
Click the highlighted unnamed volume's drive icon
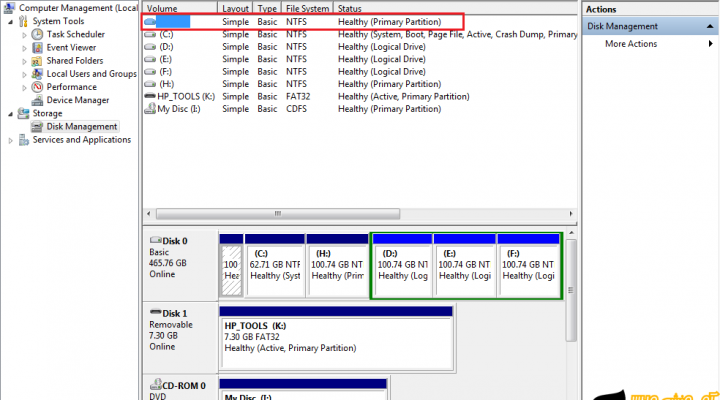click(150, 22)
